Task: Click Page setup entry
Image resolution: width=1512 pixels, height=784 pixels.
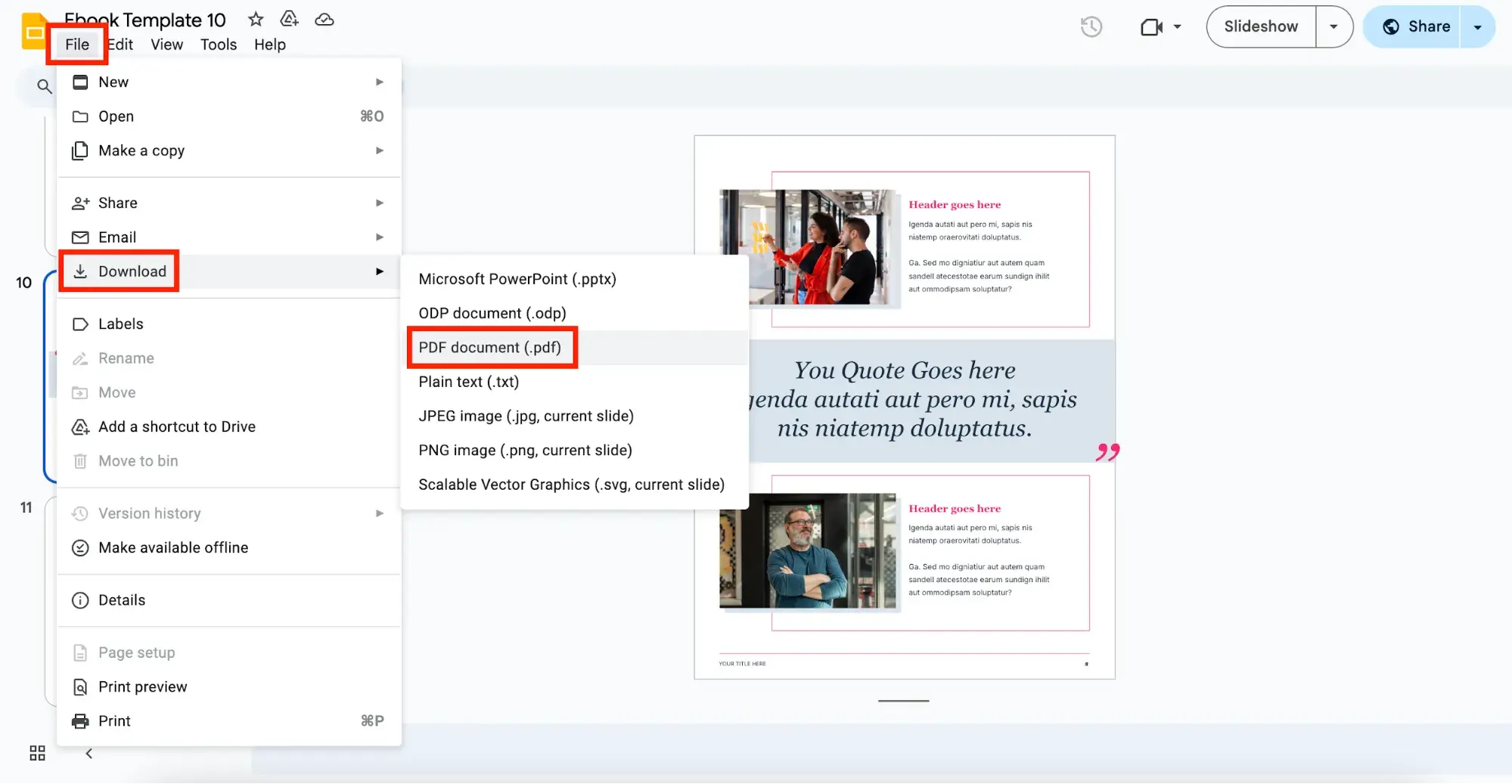Action: point(229,652)
